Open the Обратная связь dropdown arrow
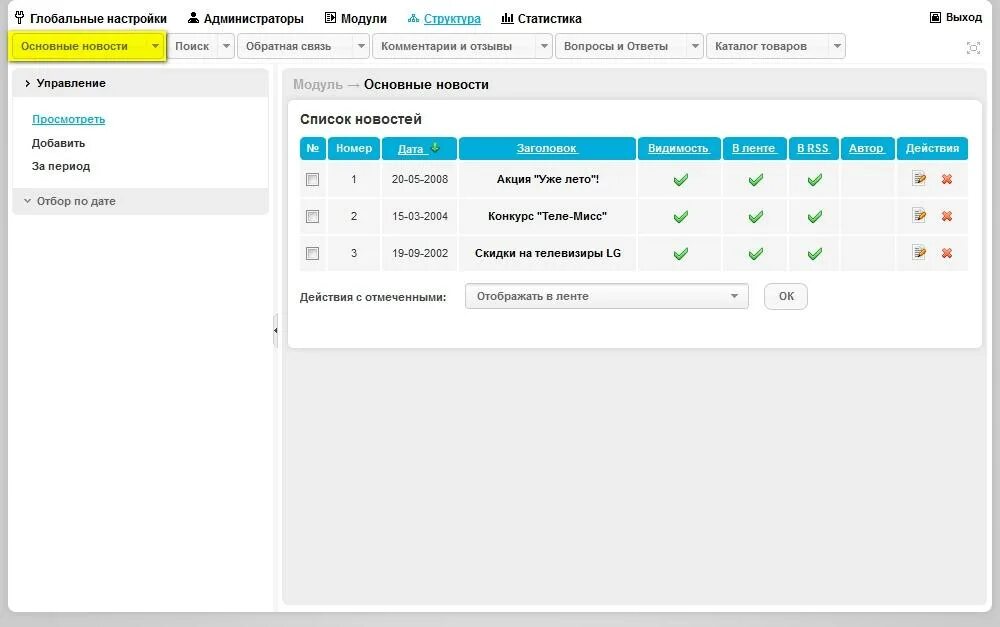 click(x=361, y=46)
